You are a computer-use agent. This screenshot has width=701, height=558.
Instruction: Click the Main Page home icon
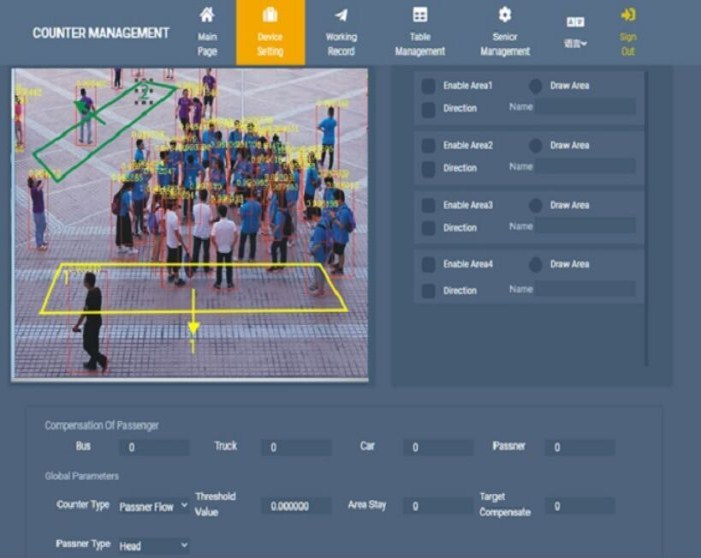(207, 15)
